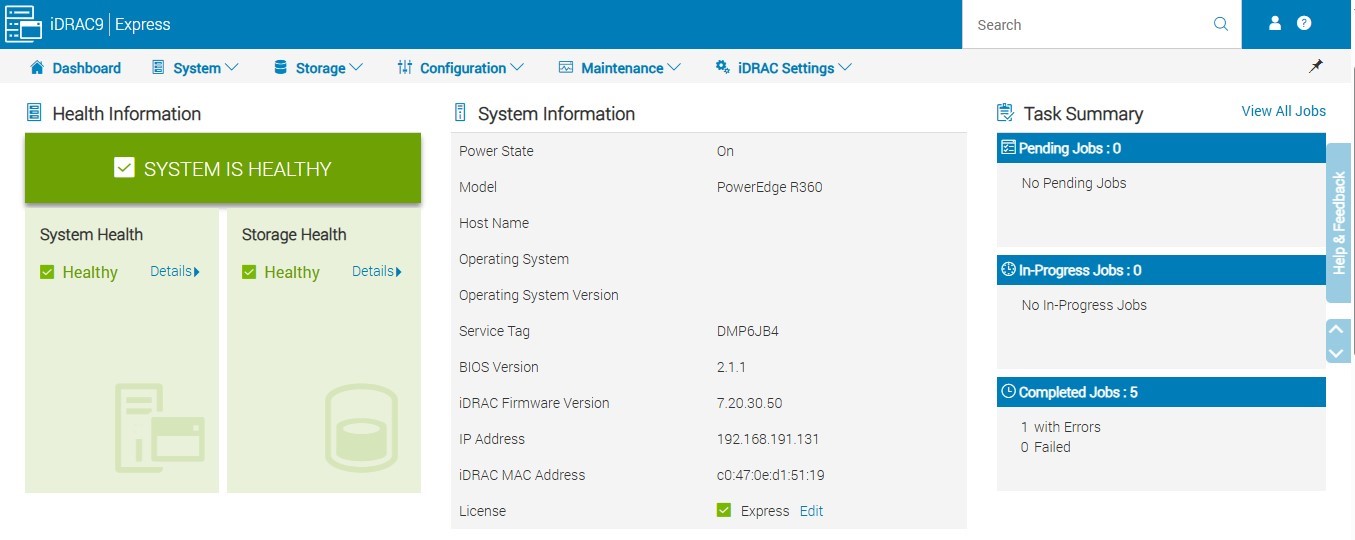Click the large server graphic in System Health
Viewport: 1355px width, 540px height.
click(160, 427)
